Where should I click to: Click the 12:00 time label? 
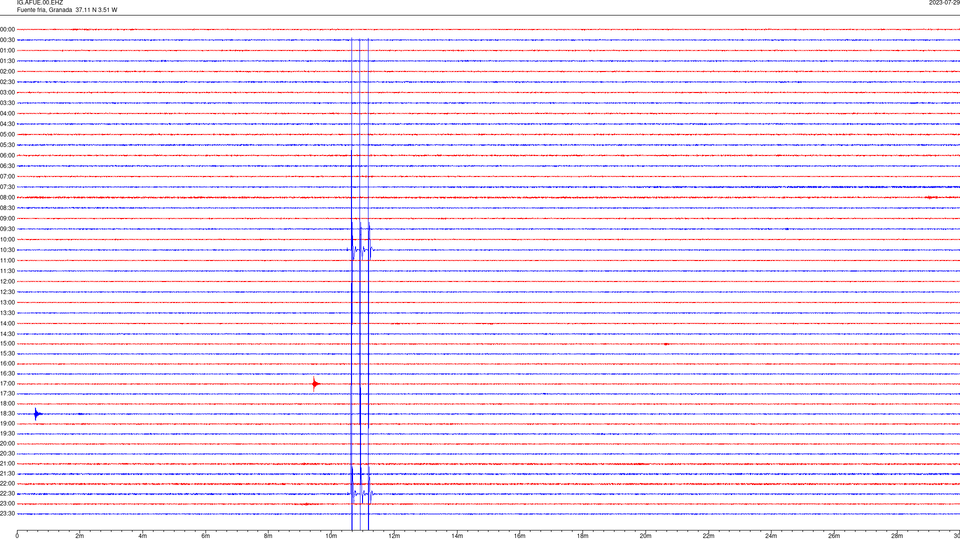click(x=7, y=282)
